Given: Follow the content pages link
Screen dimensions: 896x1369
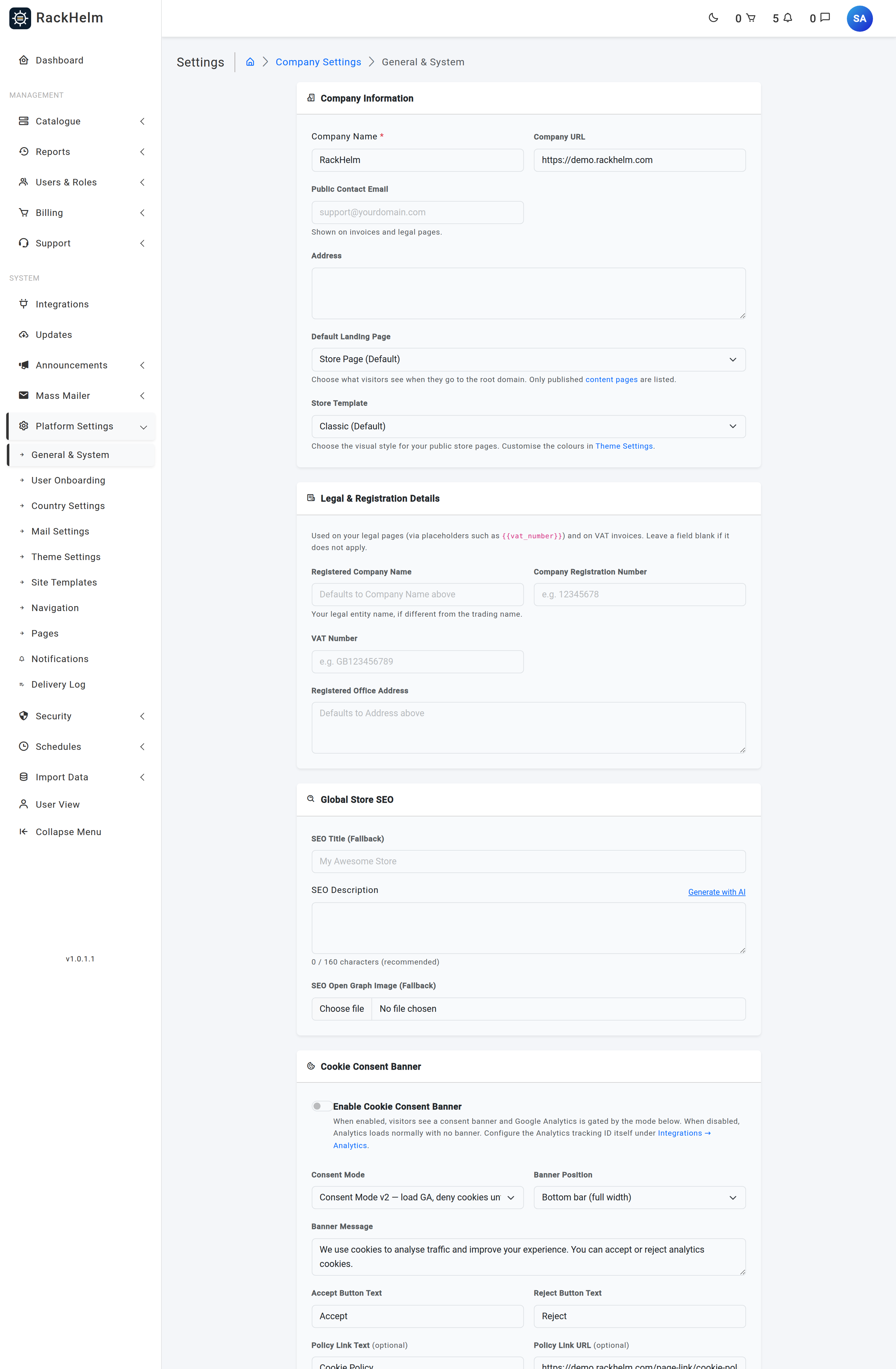Looking at the screenshot, I should pos(611,380).
